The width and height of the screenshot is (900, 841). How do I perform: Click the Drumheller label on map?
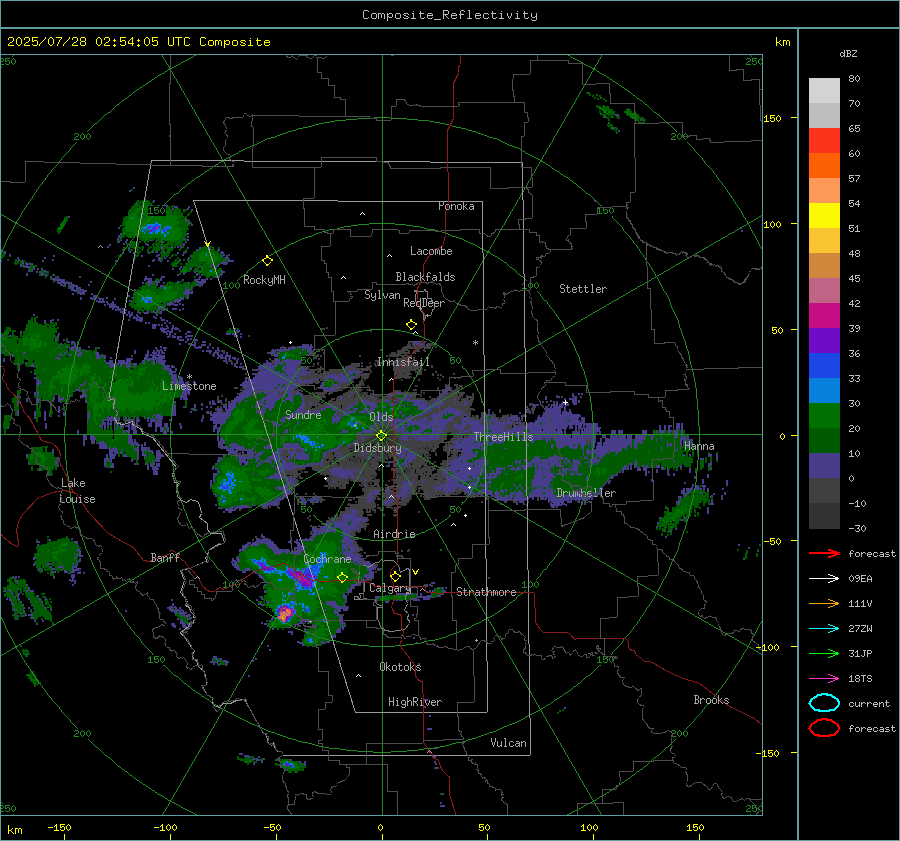coord(586,493)
